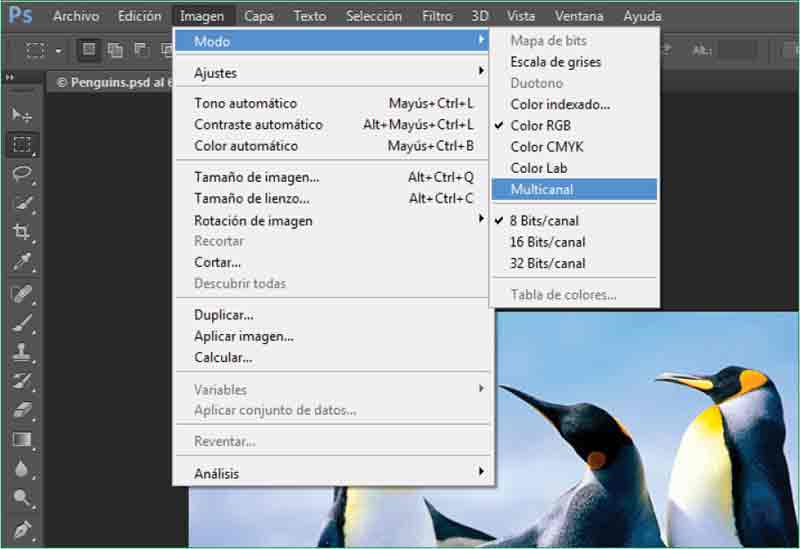Click Multicanal in Modo submenu
800x549 pixels.
tap(541, 189)
